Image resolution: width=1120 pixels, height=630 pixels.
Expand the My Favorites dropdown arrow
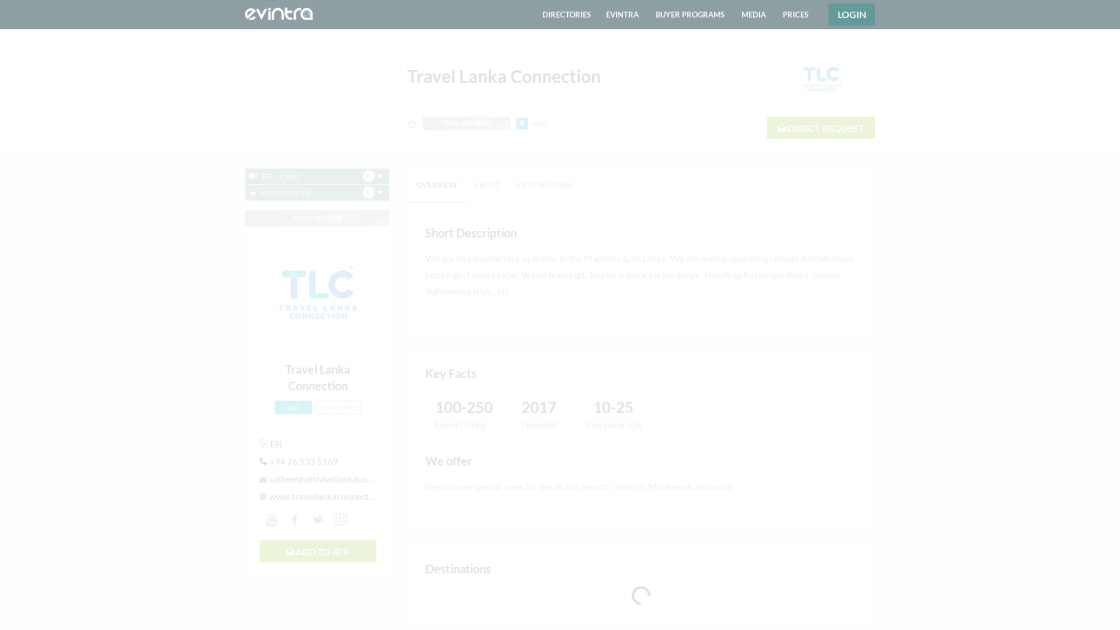click(x=380, y=193)
